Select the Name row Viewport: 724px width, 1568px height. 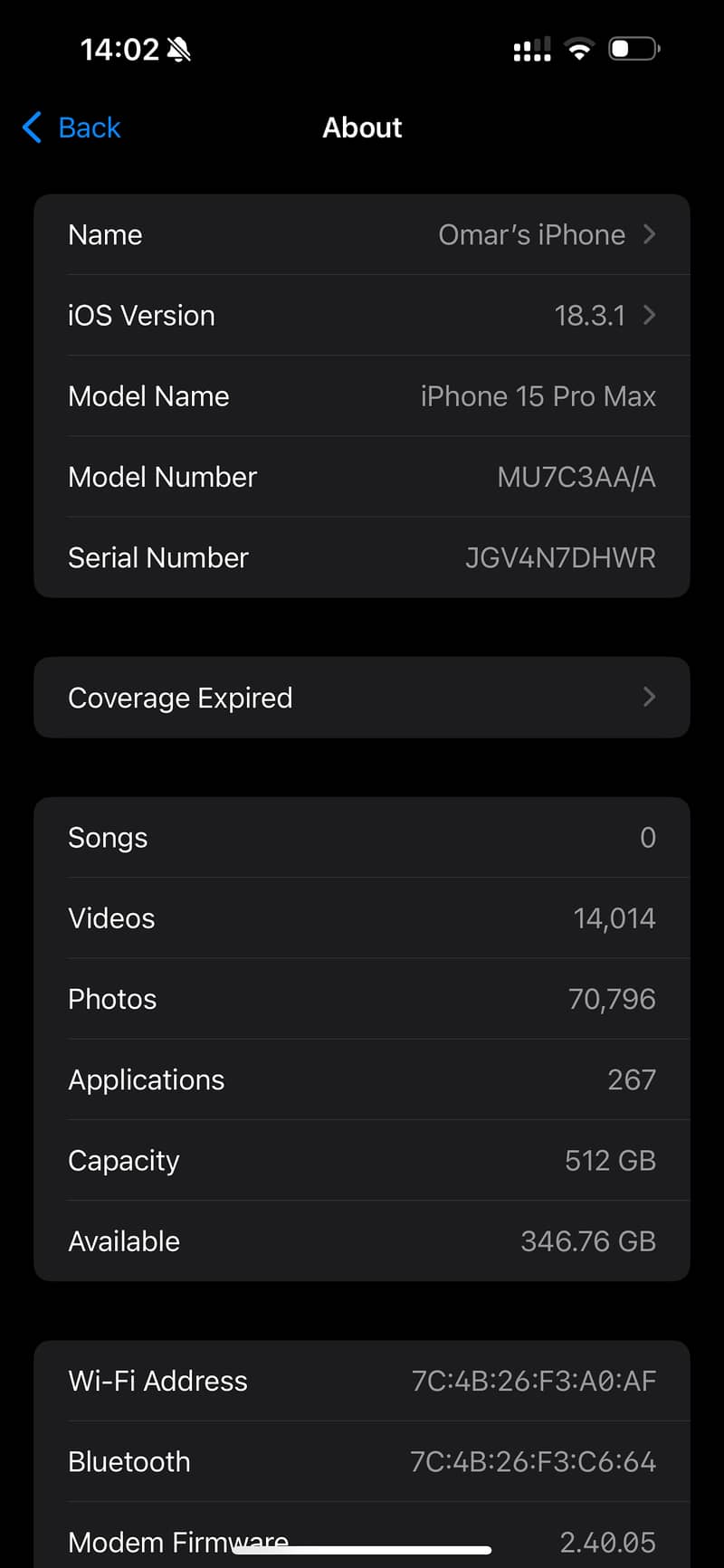pos(362,234)
